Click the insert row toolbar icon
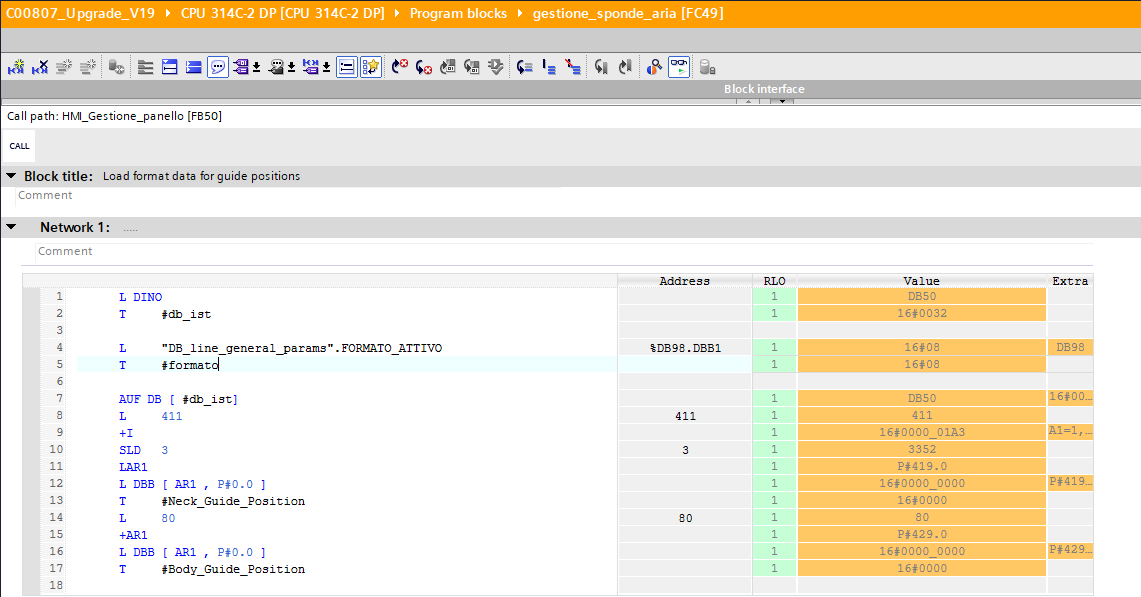 (64, 67)
